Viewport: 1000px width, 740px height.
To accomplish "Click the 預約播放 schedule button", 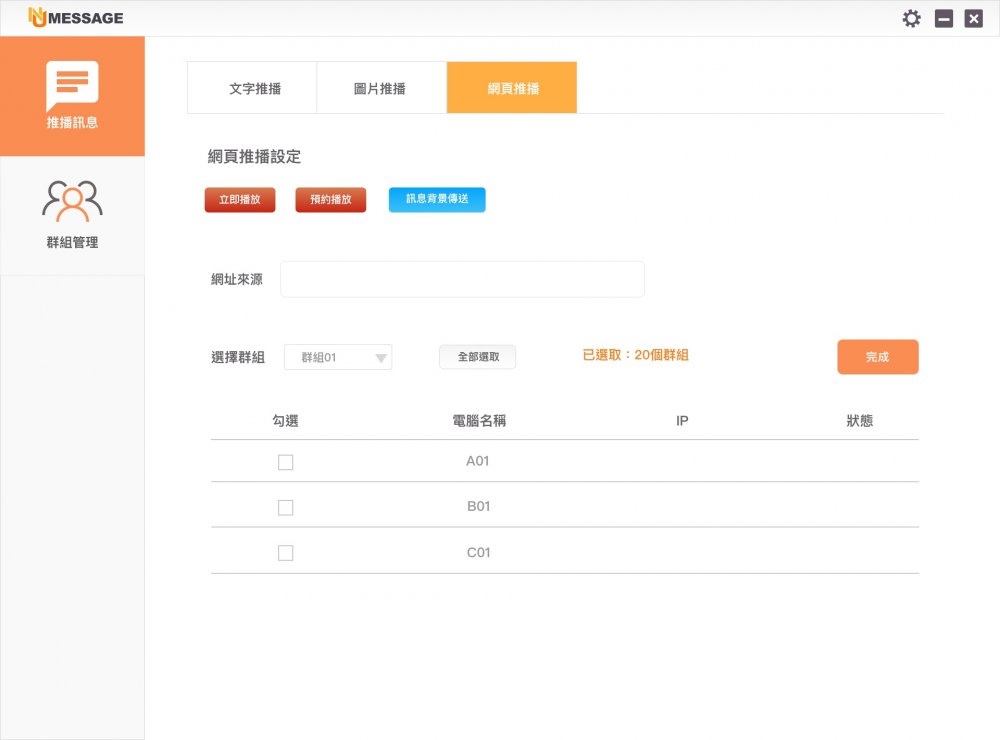I will [x=330, y=200].
